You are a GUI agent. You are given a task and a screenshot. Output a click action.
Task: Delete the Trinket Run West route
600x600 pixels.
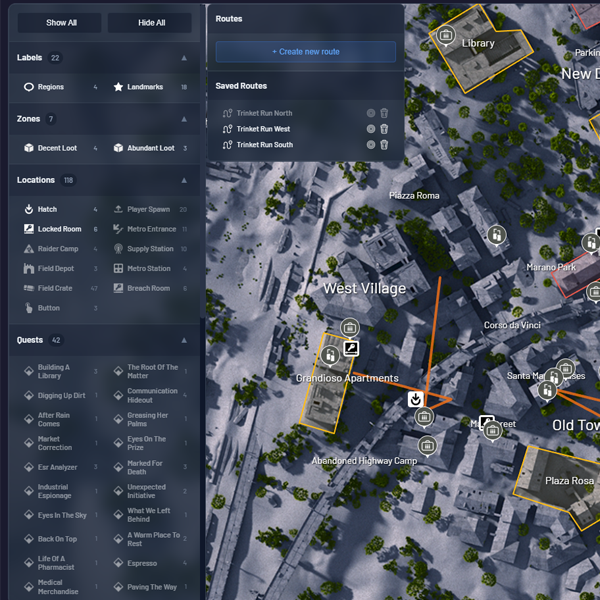pyautogui.click(x=384, y=129)
